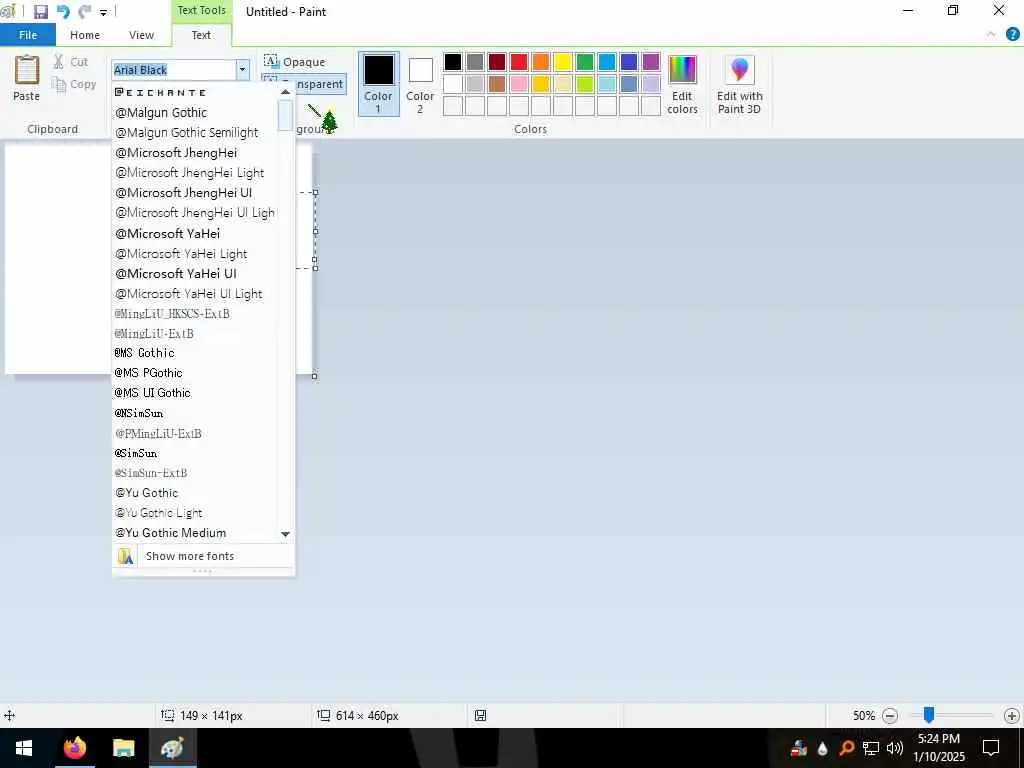This screenshot has width=1024, height=768.
Task: Pick the purple color swatch
Action: (x=650, y=62)
